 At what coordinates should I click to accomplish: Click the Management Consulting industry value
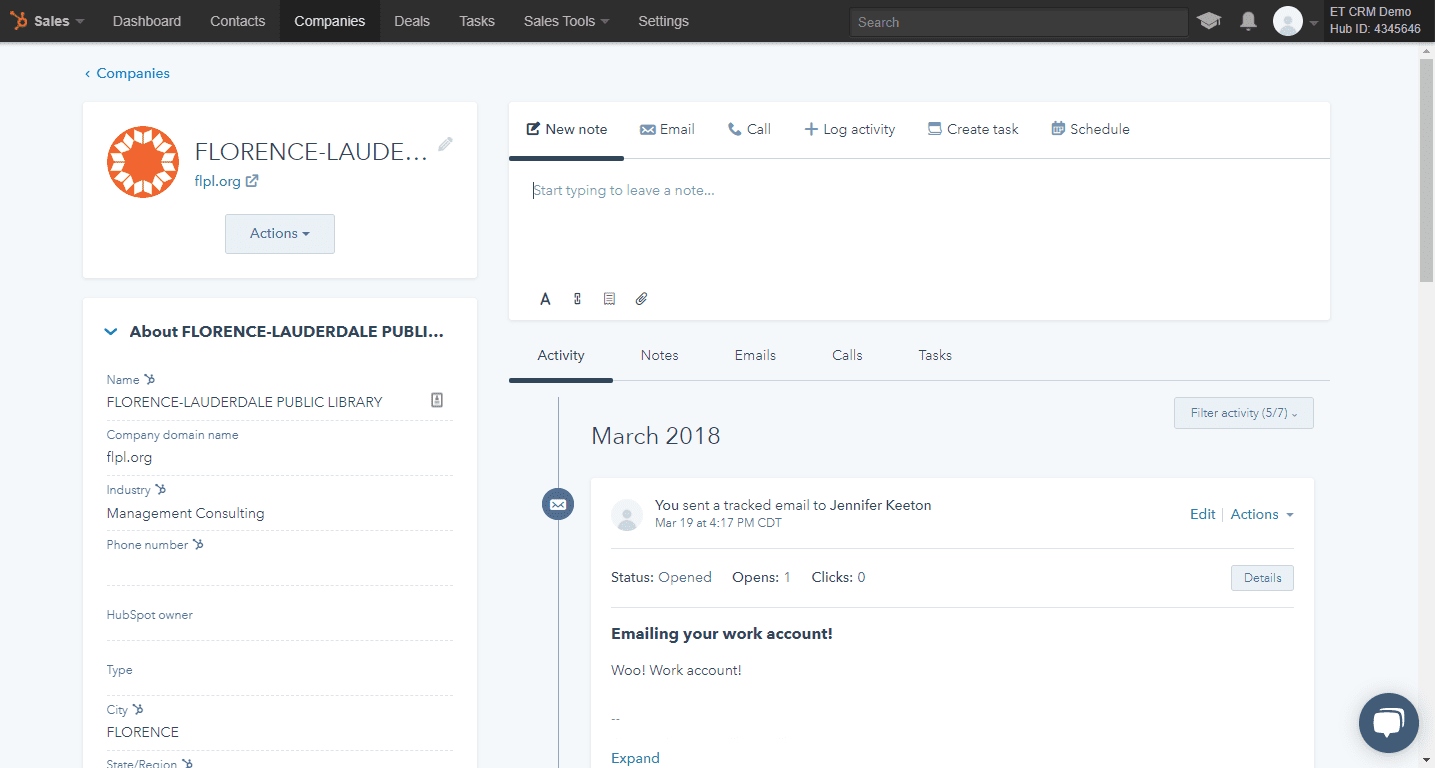pos(186,513)
